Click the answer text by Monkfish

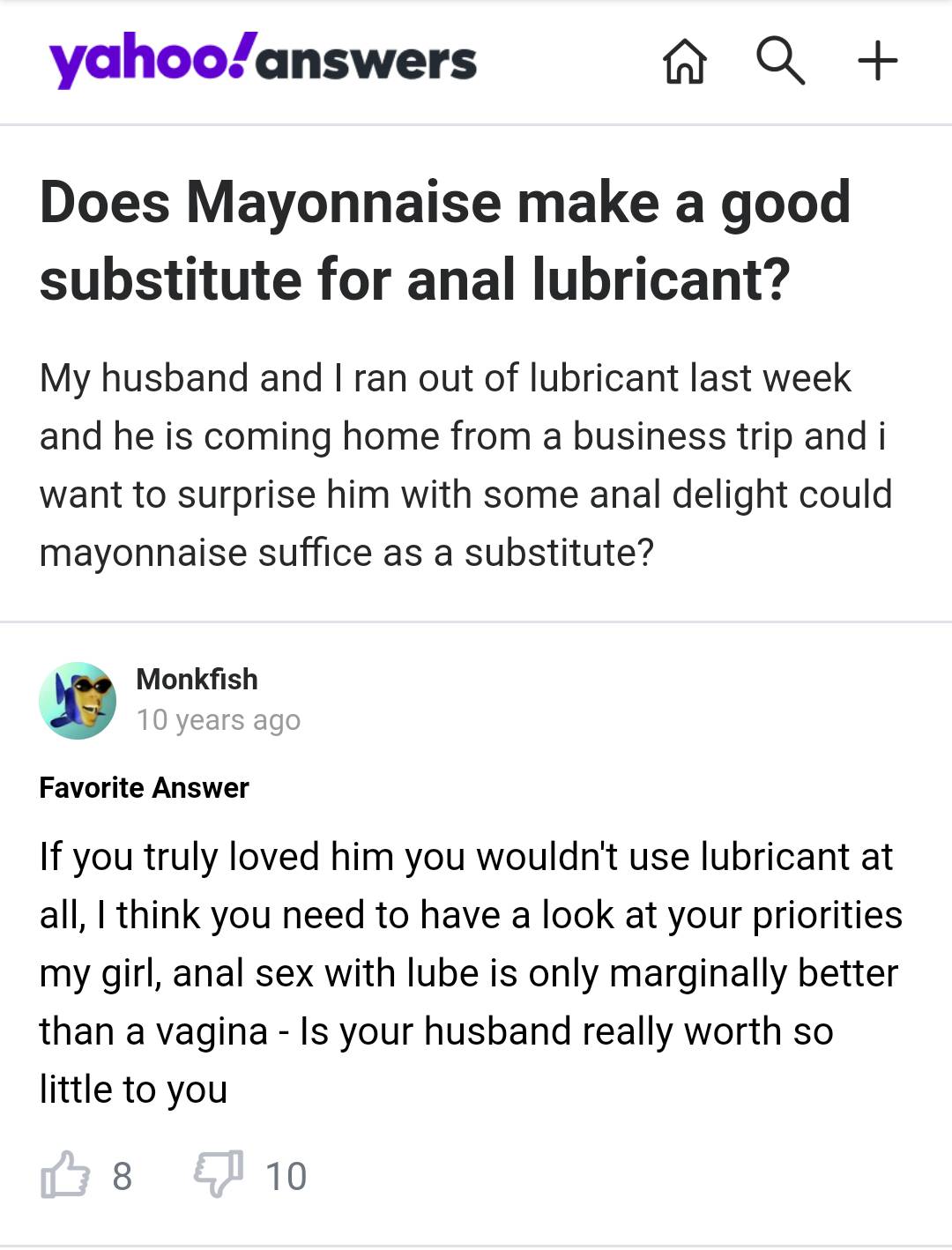(467, 970)
